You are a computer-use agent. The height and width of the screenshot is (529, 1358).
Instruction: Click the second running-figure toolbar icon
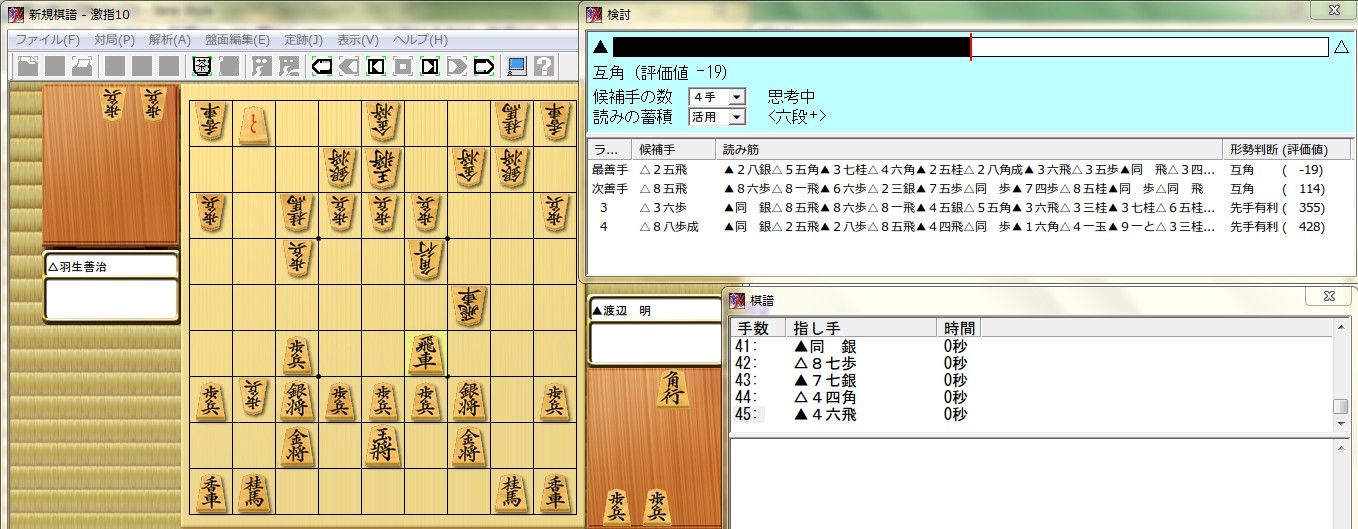click(288, 66)
